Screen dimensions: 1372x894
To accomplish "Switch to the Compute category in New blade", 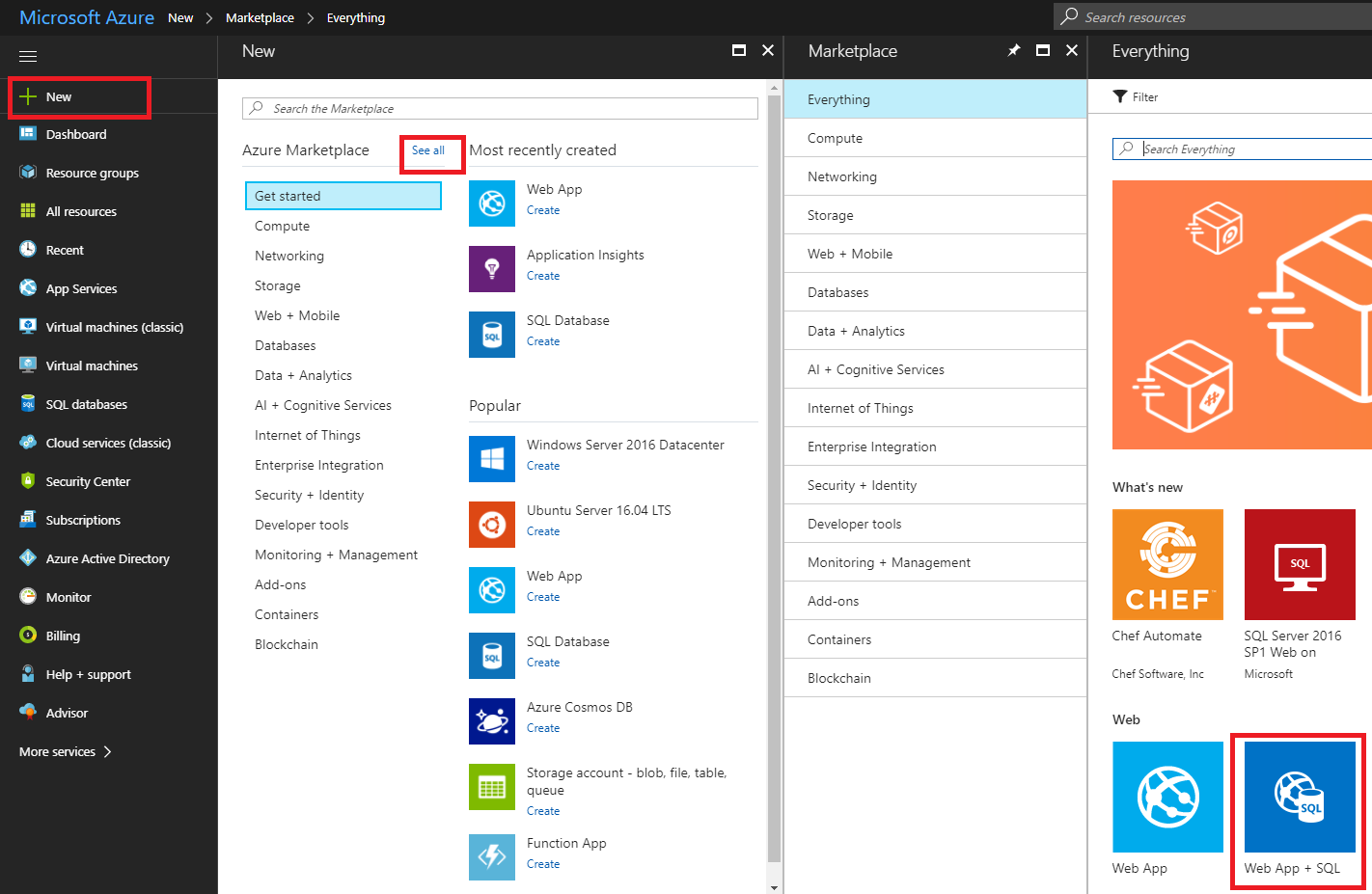I will tap(282, 226).
